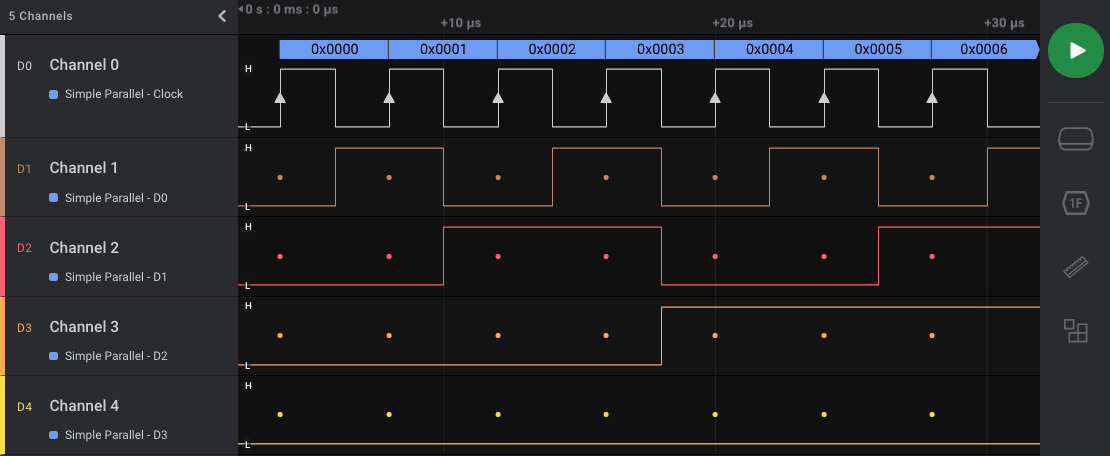Click the +20 µs timeline marker
This screenshot has height=456, width=1110.
point(732,23)
